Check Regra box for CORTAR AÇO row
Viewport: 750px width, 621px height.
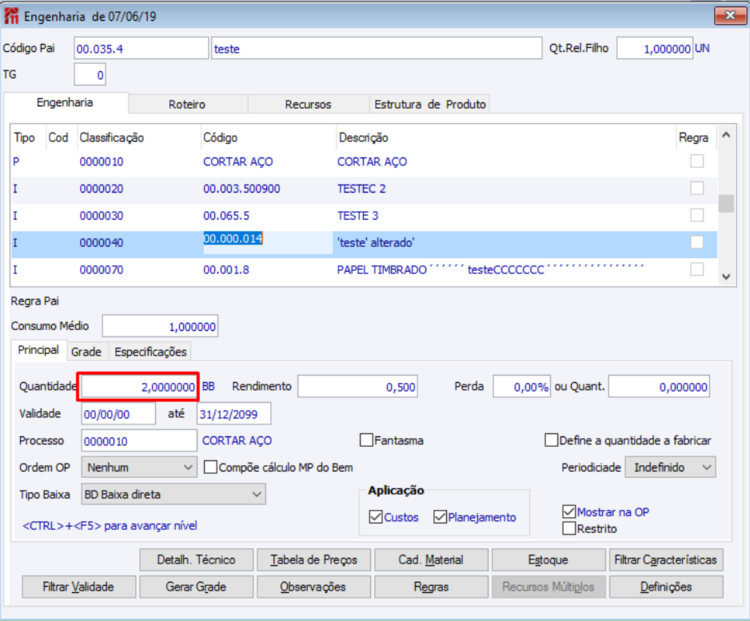pos(697,161)
